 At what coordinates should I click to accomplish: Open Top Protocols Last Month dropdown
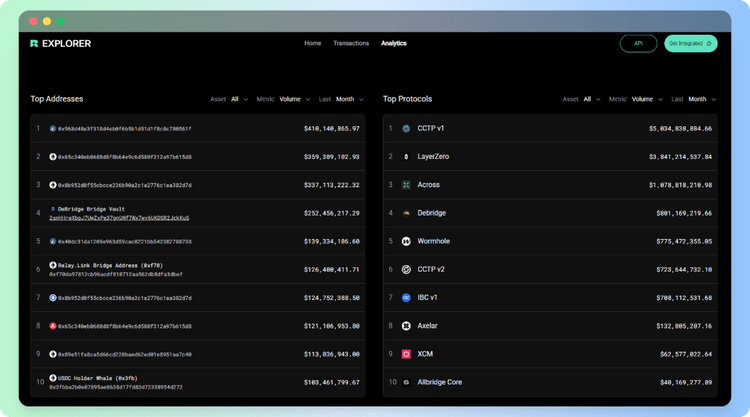702,99
